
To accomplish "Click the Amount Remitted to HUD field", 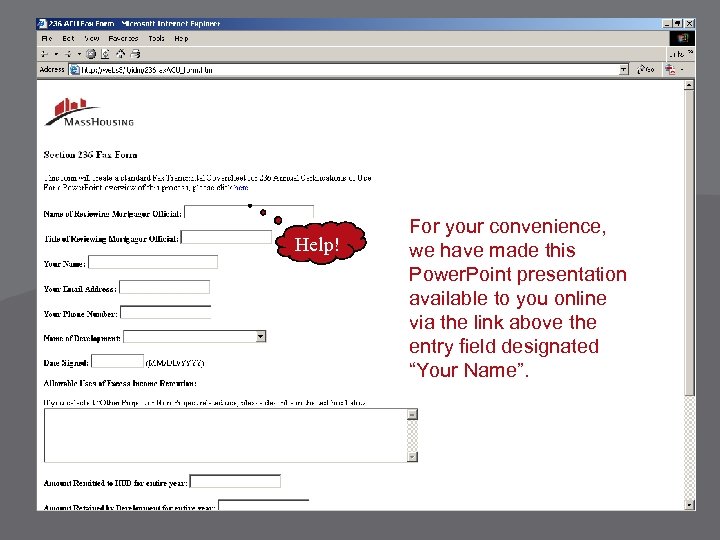I will coord(235,481).
